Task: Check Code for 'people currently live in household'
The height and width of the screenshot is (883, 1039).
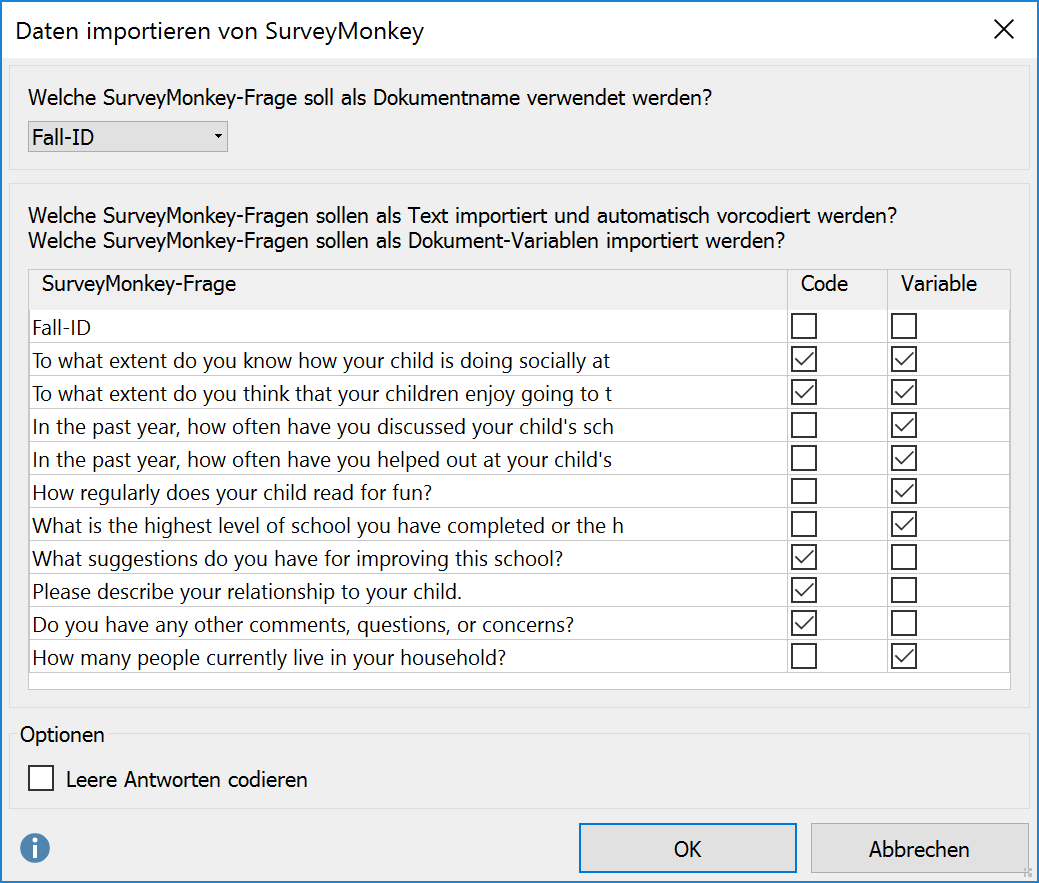Action: (x=804, y=656)
